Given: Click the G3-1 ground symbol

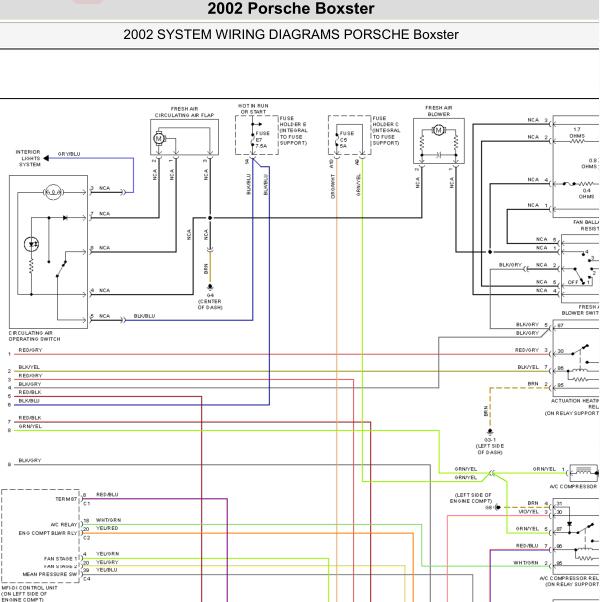Looking at the screenshot, I should coord(490,432).
